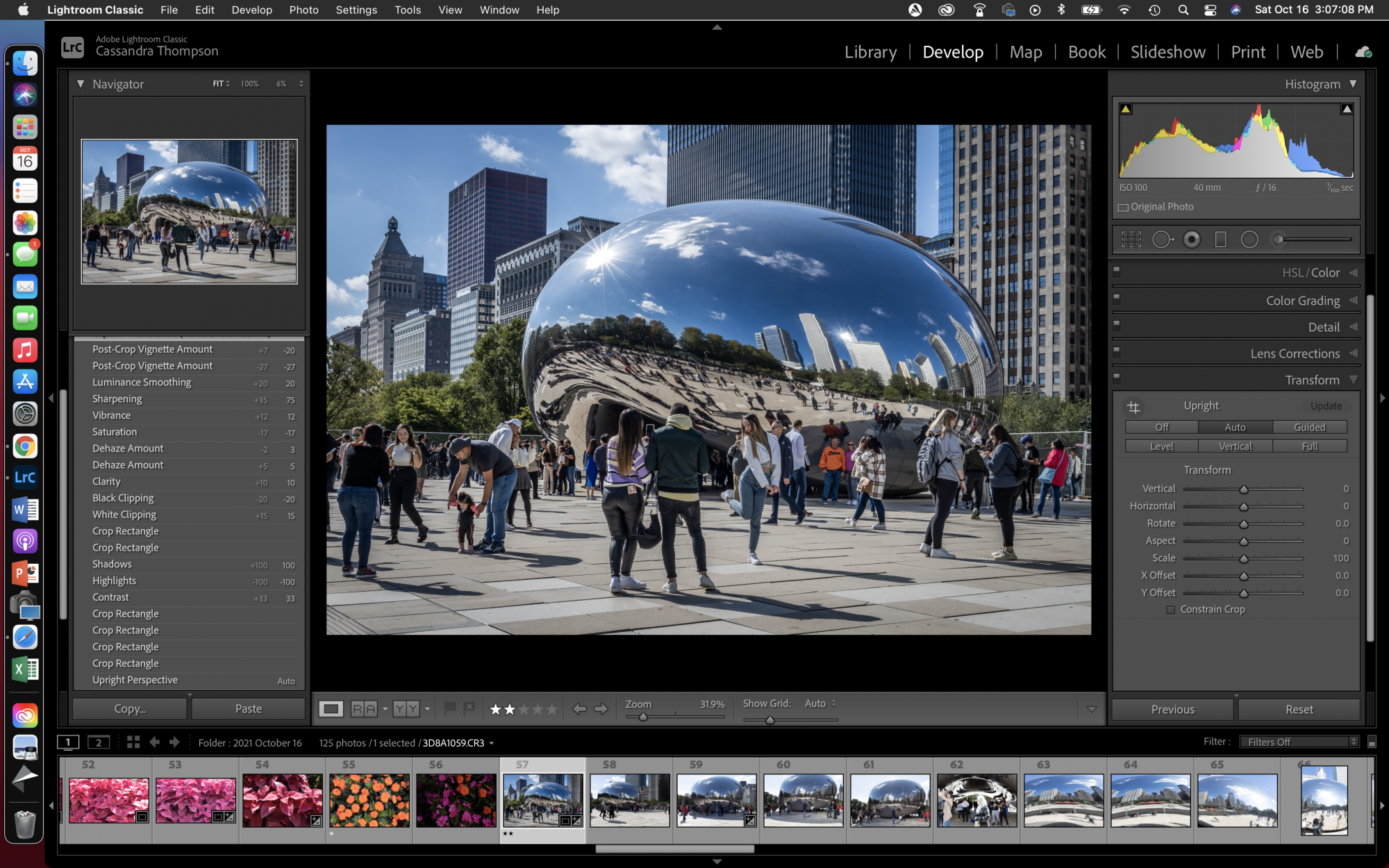Open the Settings menu
1389x868 pixels.
click(356, 10)
